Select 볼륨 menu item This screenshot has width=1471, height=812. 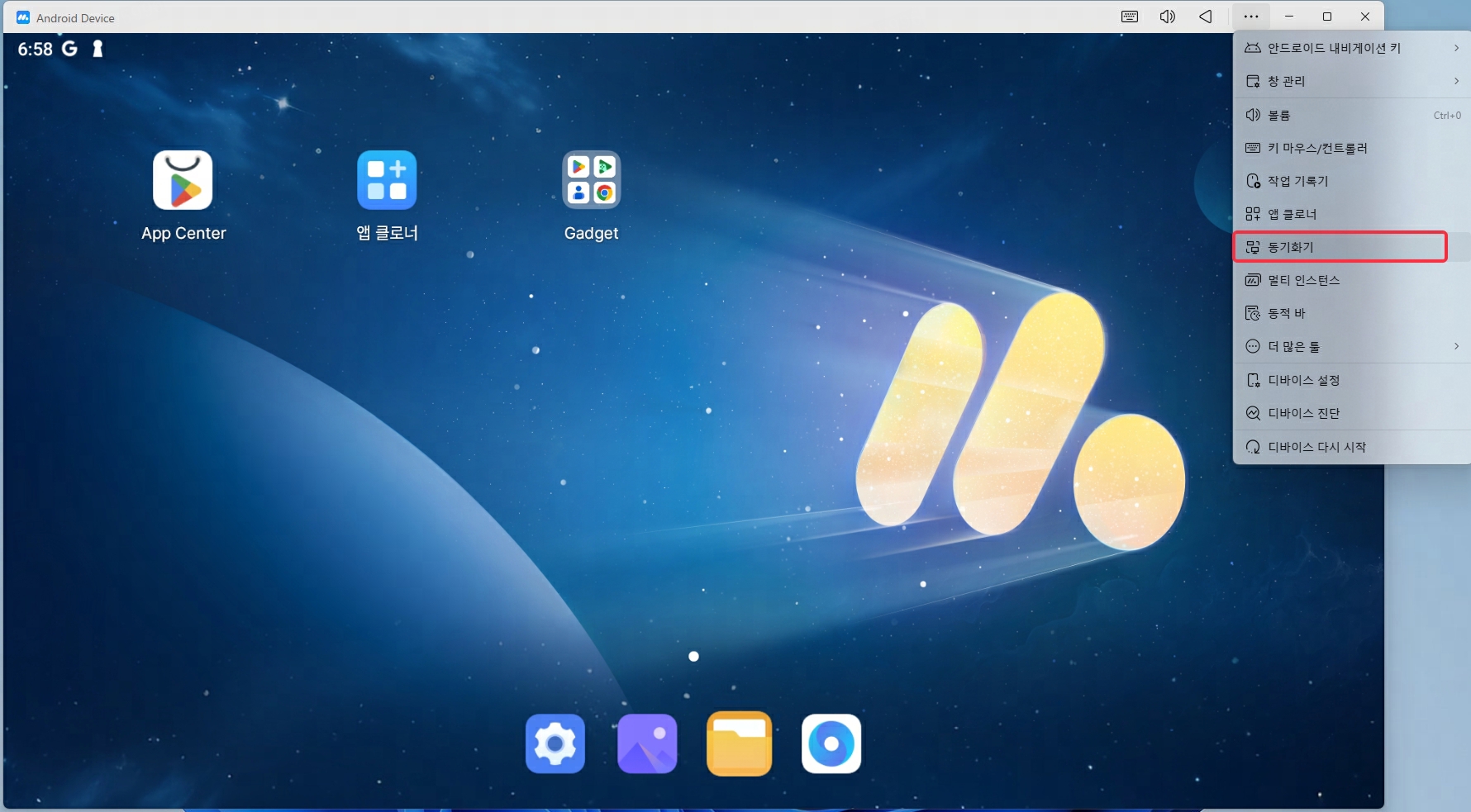coord(1352,115)
